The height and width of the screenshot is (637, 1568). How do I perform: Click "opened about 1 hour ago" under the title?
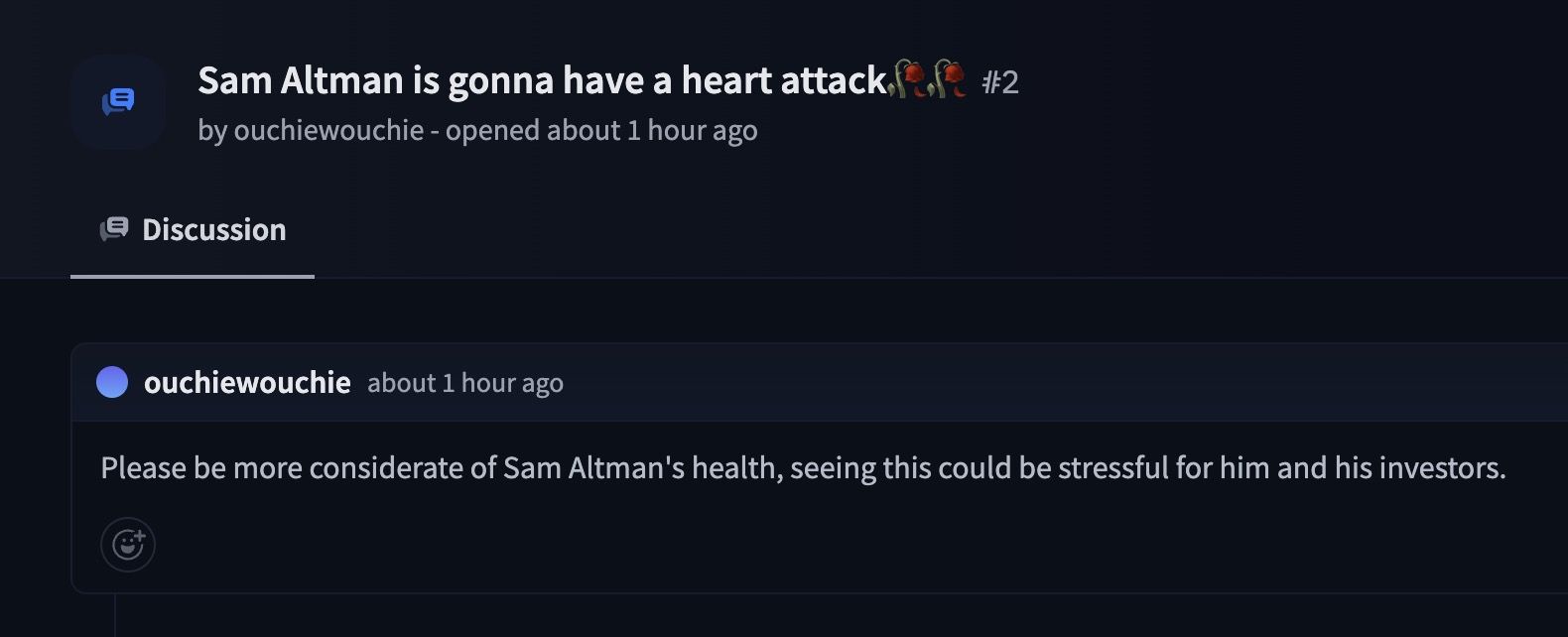601,130
